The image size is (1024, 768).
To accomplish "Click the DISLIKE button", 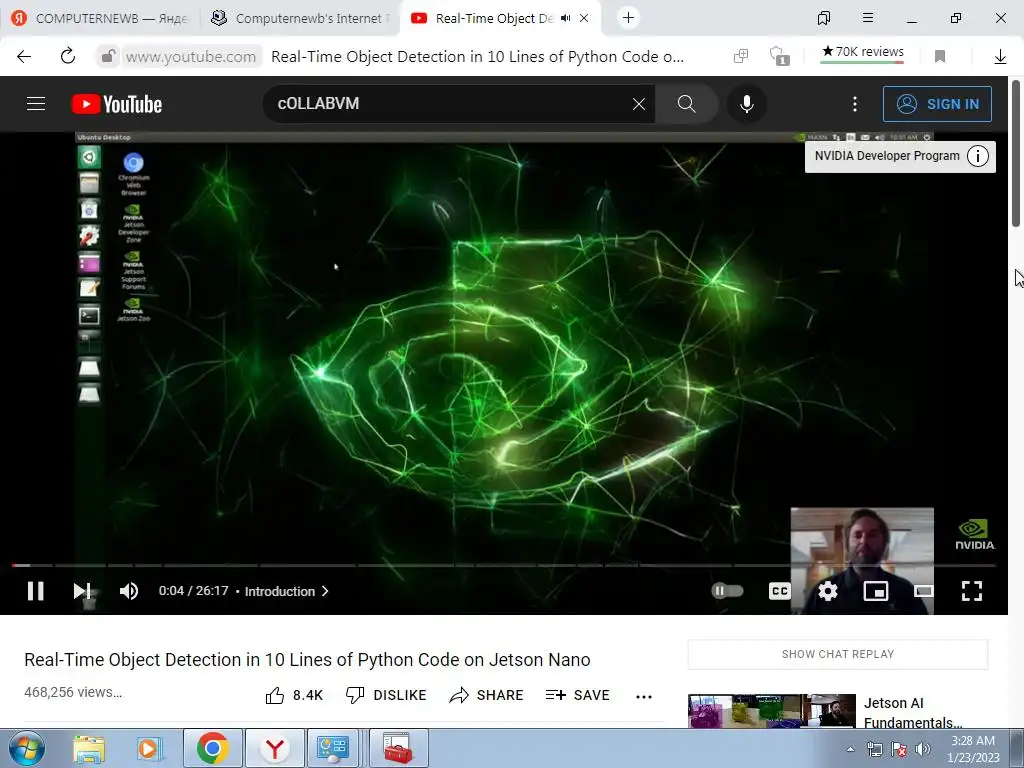I will coord(386,696).
